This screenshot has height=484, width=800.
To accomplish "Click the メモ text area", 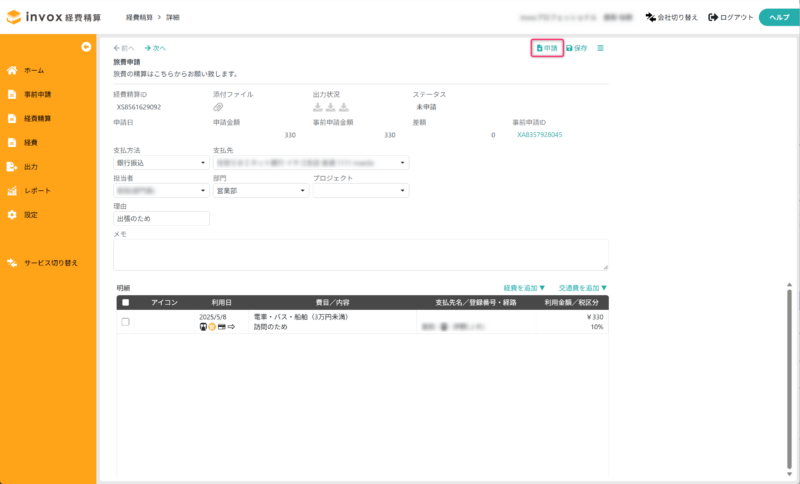I will 361,254.
